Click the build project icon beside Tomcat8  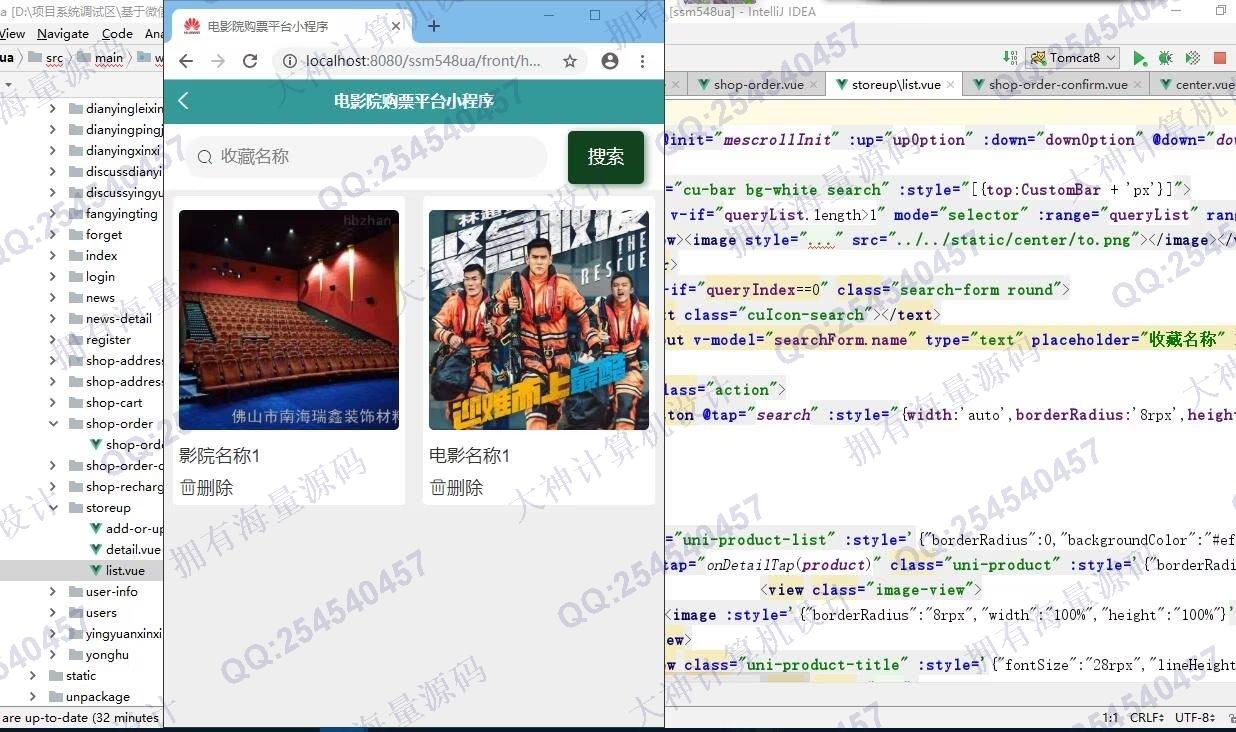1012,58
